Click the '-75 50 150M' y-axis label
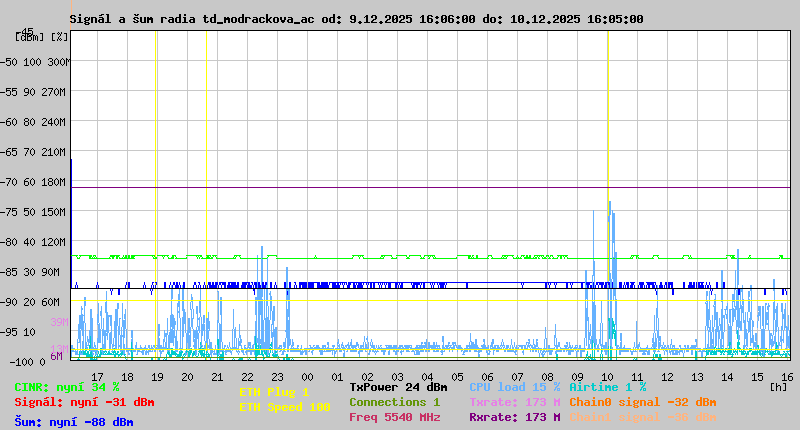This screenshot has width=800, height=430. 33,212
